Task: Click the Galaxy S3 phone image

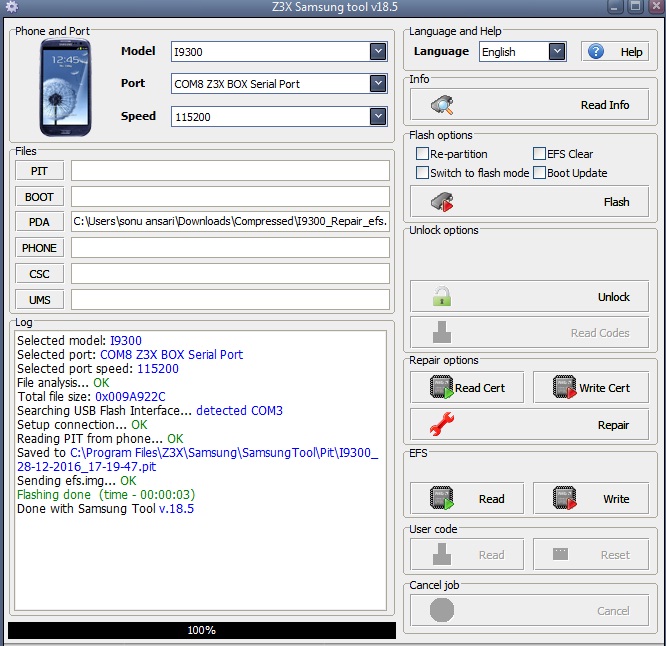Action: [x=65, y=87]
